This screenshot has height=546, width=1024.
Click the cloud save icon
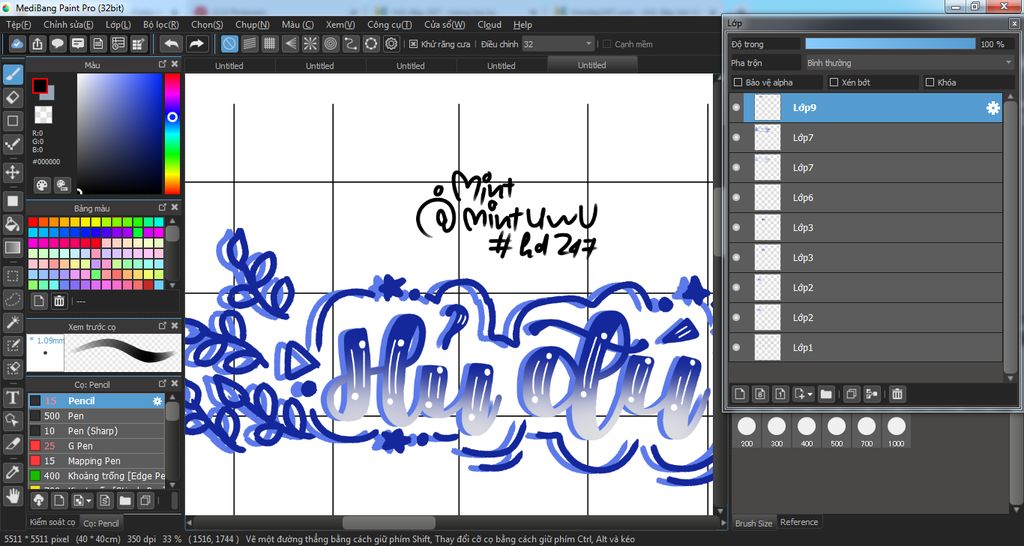(x=18, y=44)
